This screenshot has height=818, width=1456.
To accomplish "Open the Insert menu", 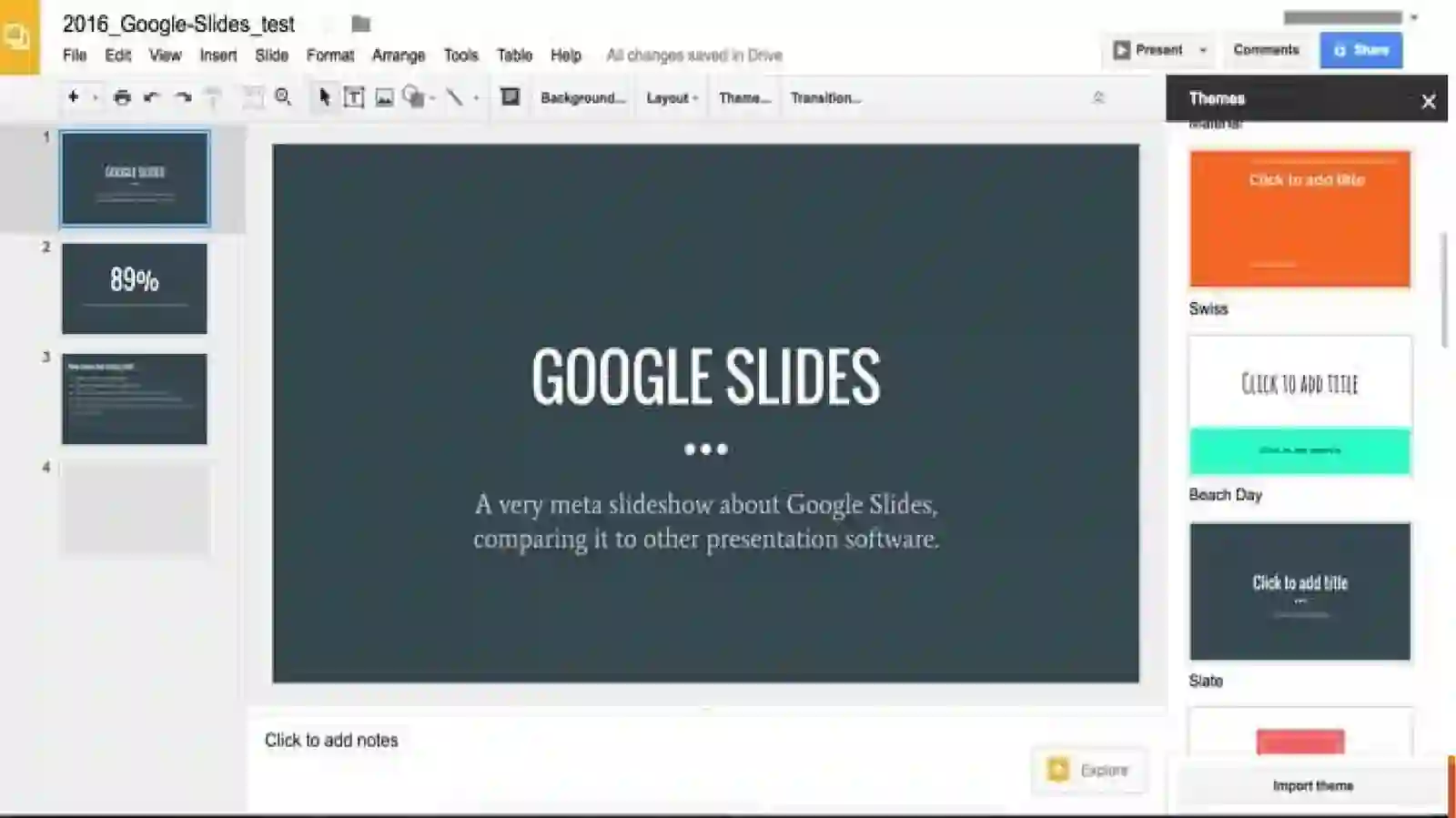I will click(218, 56).
